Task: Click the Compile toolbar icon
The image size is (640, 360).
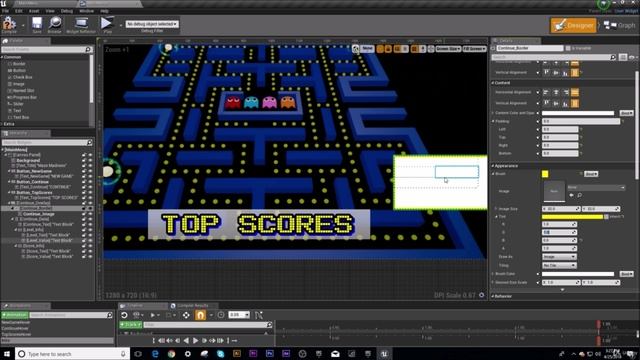Action: click(x=9, y=24)
